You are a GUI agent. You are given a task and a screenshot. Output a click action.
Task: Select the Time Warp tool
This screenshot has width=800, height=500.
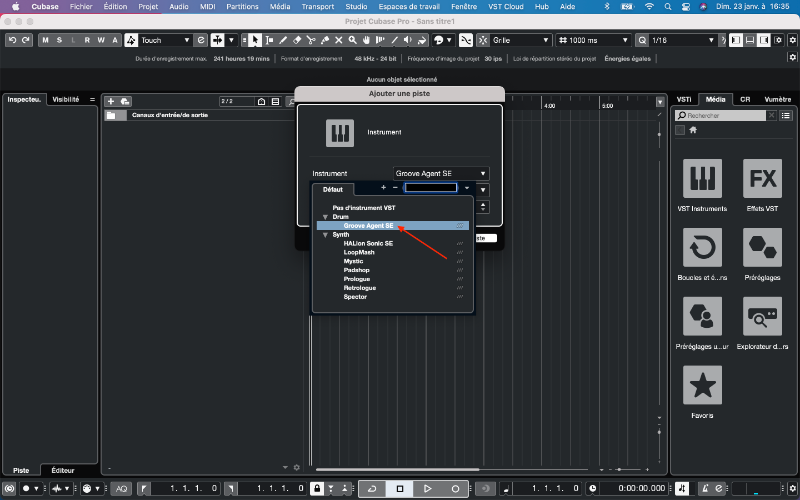(x=380, y=40)
